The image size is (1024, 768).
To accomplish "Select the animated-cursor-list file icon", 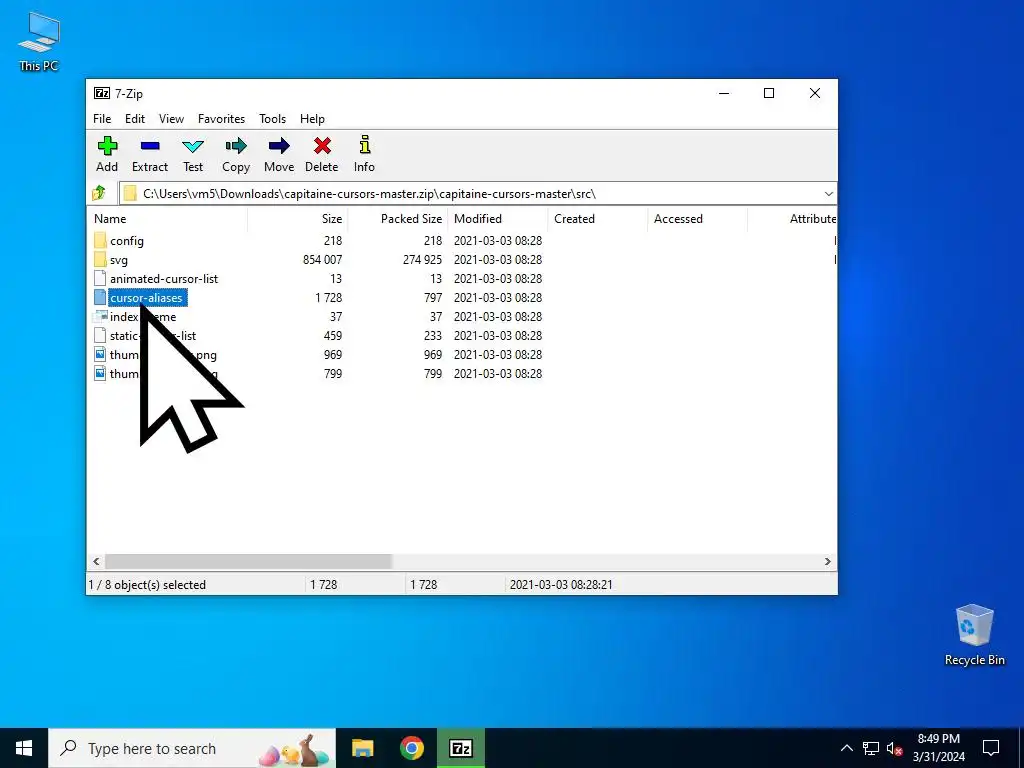I will click(100, 278).
